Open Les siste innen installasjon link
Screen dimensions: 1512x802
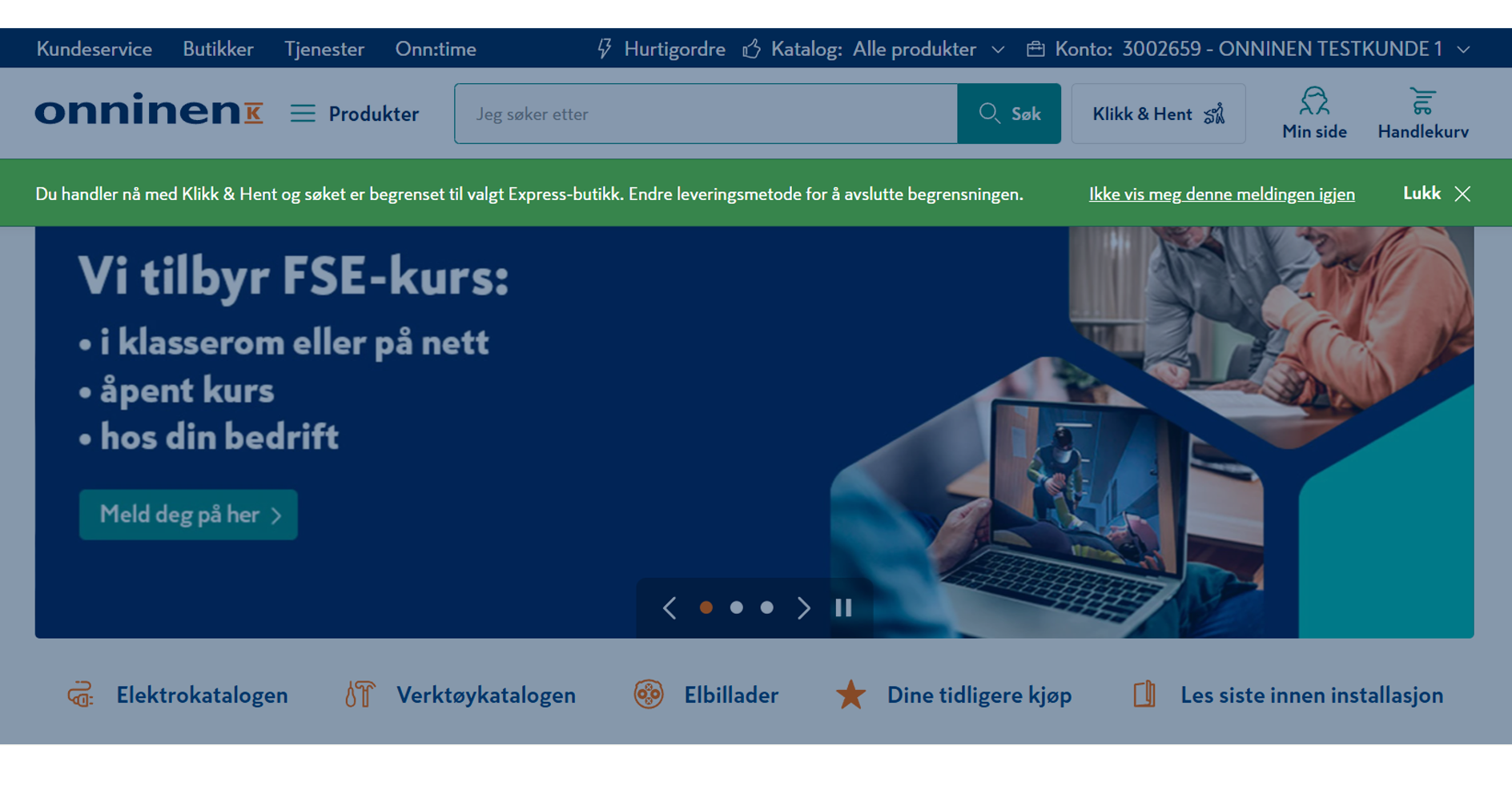pyautogui.click(x=1312, y=695)
